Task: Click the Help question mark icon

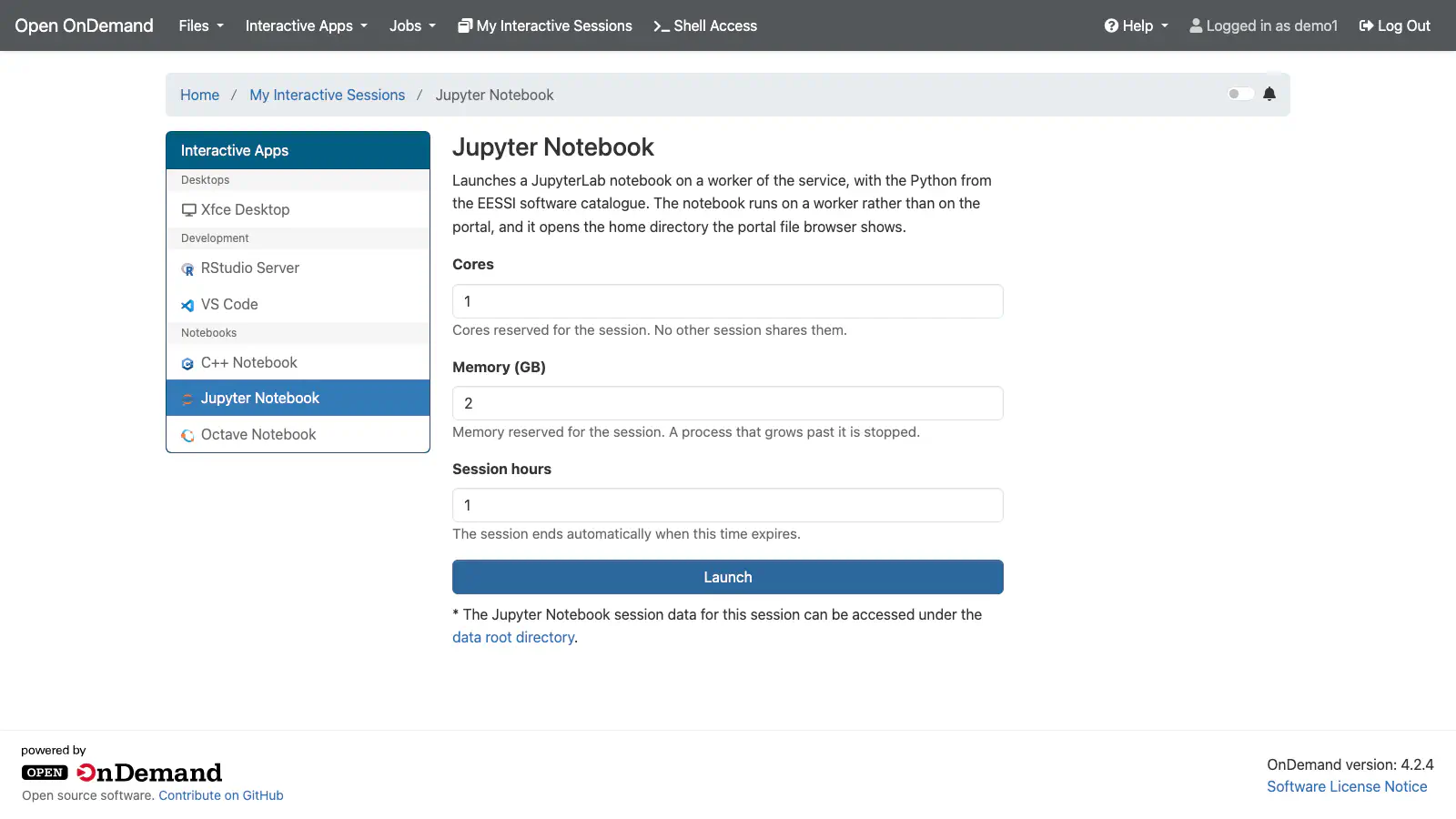Action: 1111,25
